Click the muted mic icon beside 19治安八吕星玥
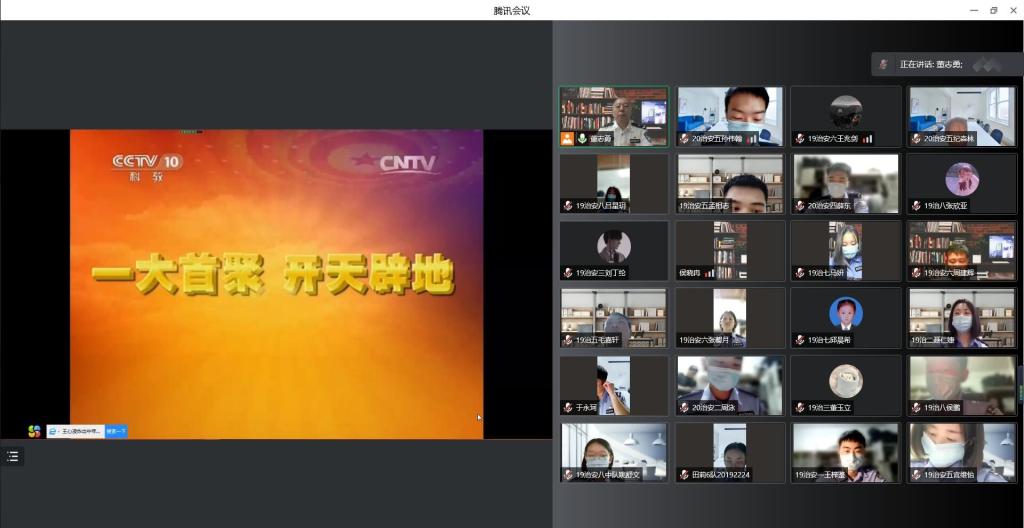 (568, 206)
